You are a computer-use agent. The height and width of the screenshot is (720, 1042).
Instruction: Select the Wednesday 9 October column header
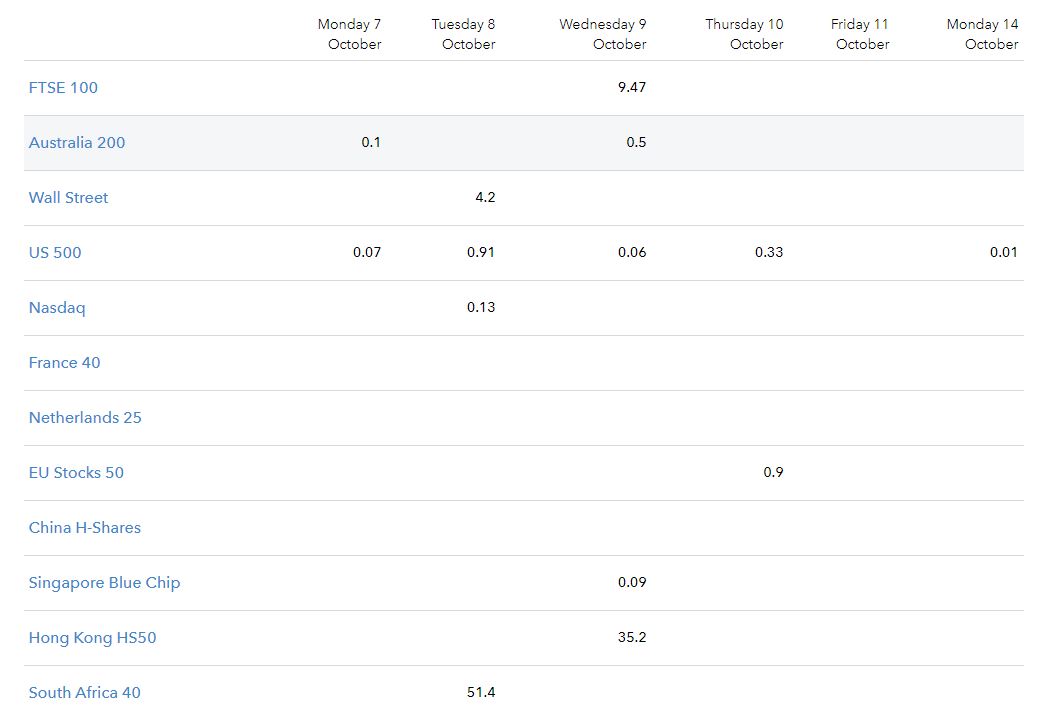(603, 34)
